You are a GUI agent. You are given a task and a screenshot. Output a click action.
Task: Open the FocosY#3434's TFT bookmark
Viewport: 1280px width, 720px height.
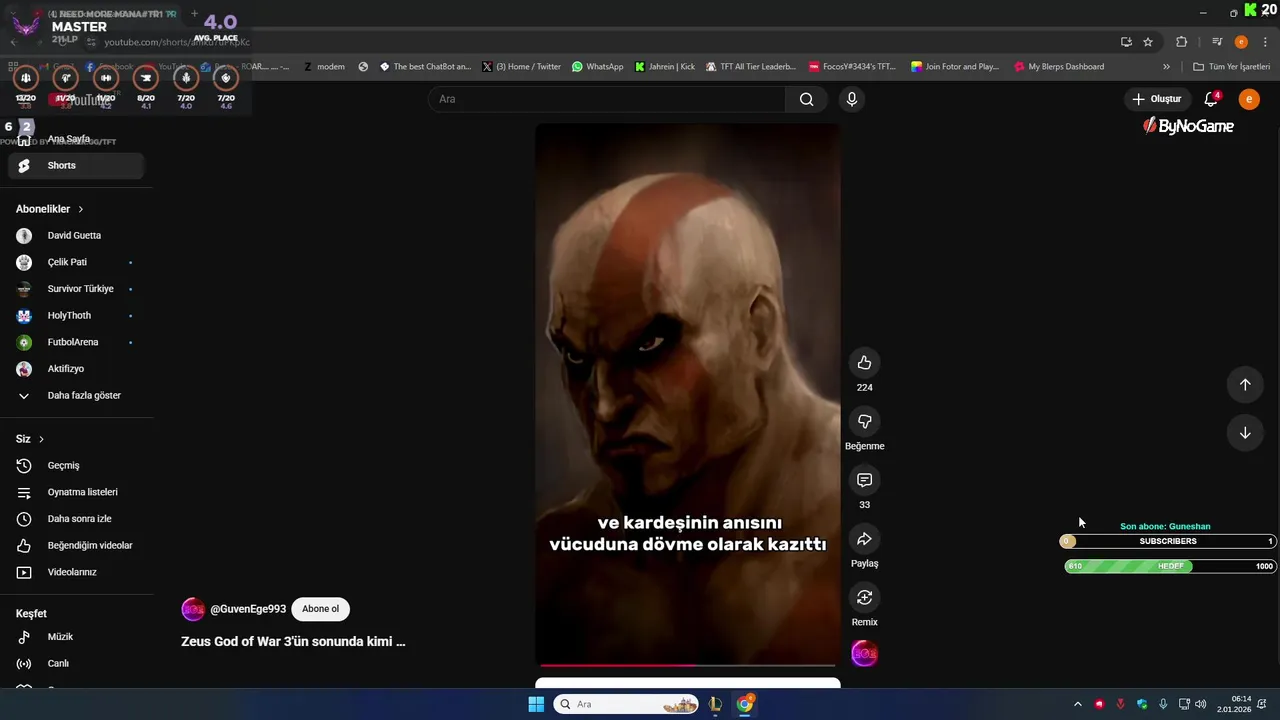click(x=852, y=67)
